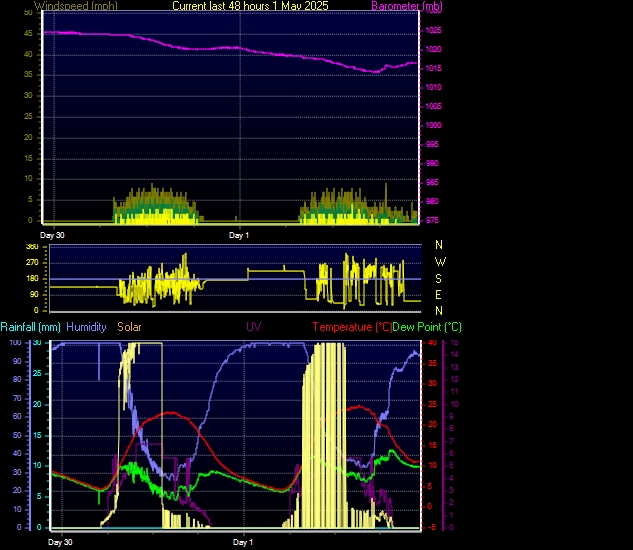
Task: Click the 'Humidity' legend label
Action: pyautogui.click(x=86, y=327)
